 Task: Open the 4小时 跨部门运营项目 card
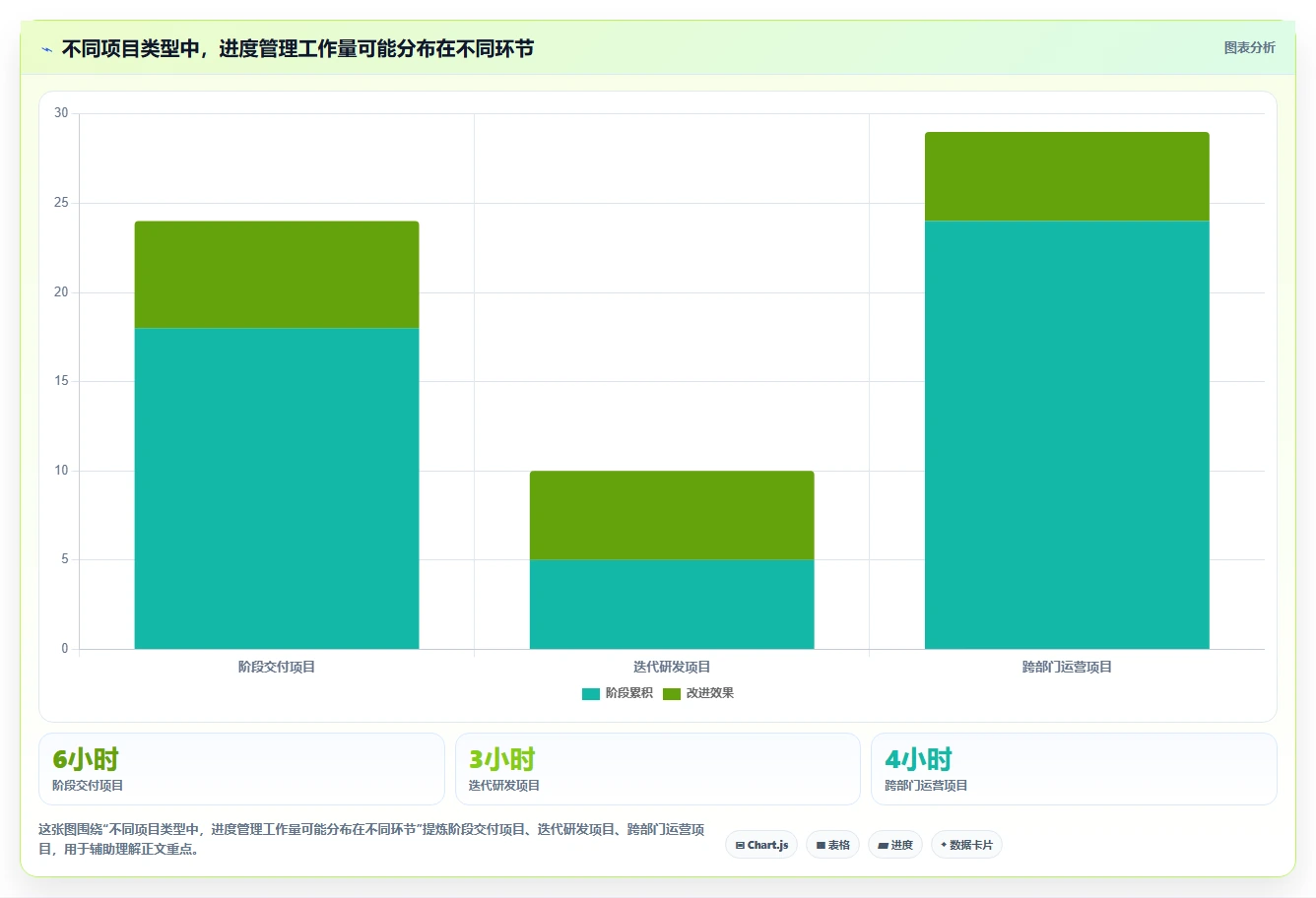click(x=1074, y=769)
